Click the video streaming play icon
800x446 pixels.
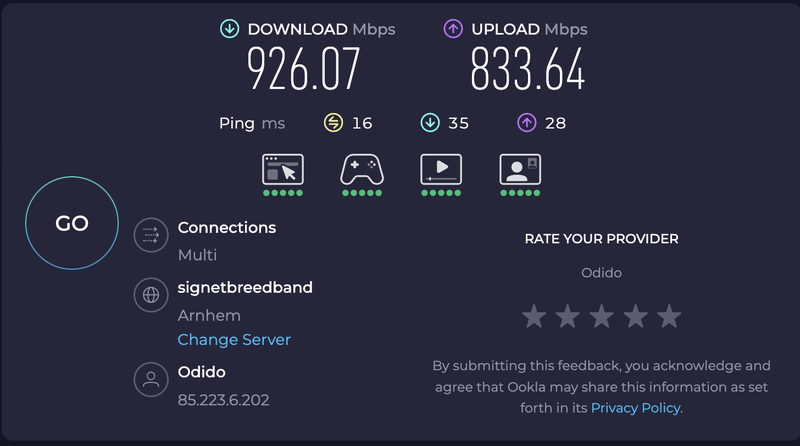pos(441,169)
